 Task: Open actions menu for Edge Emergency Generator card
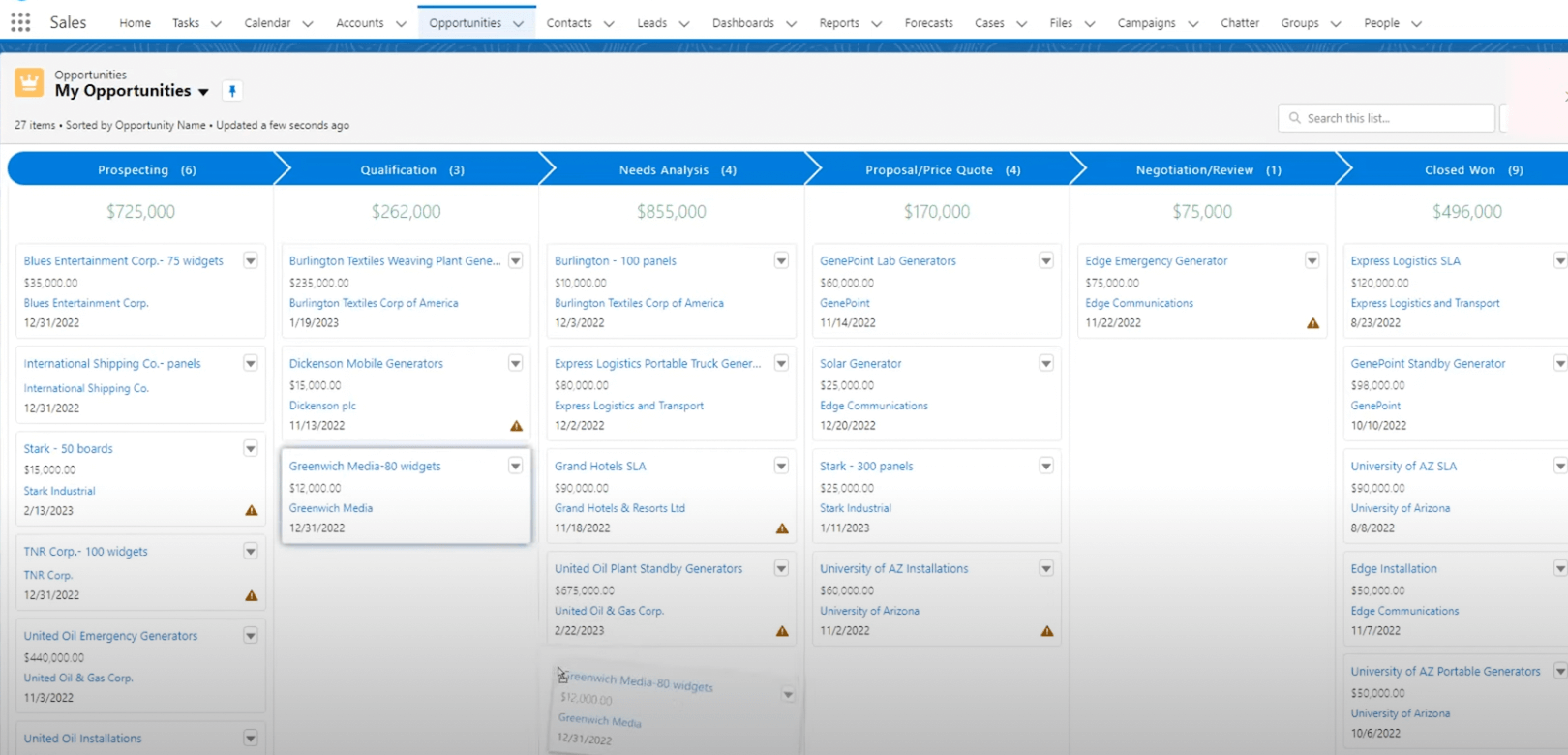(1312, 260)
